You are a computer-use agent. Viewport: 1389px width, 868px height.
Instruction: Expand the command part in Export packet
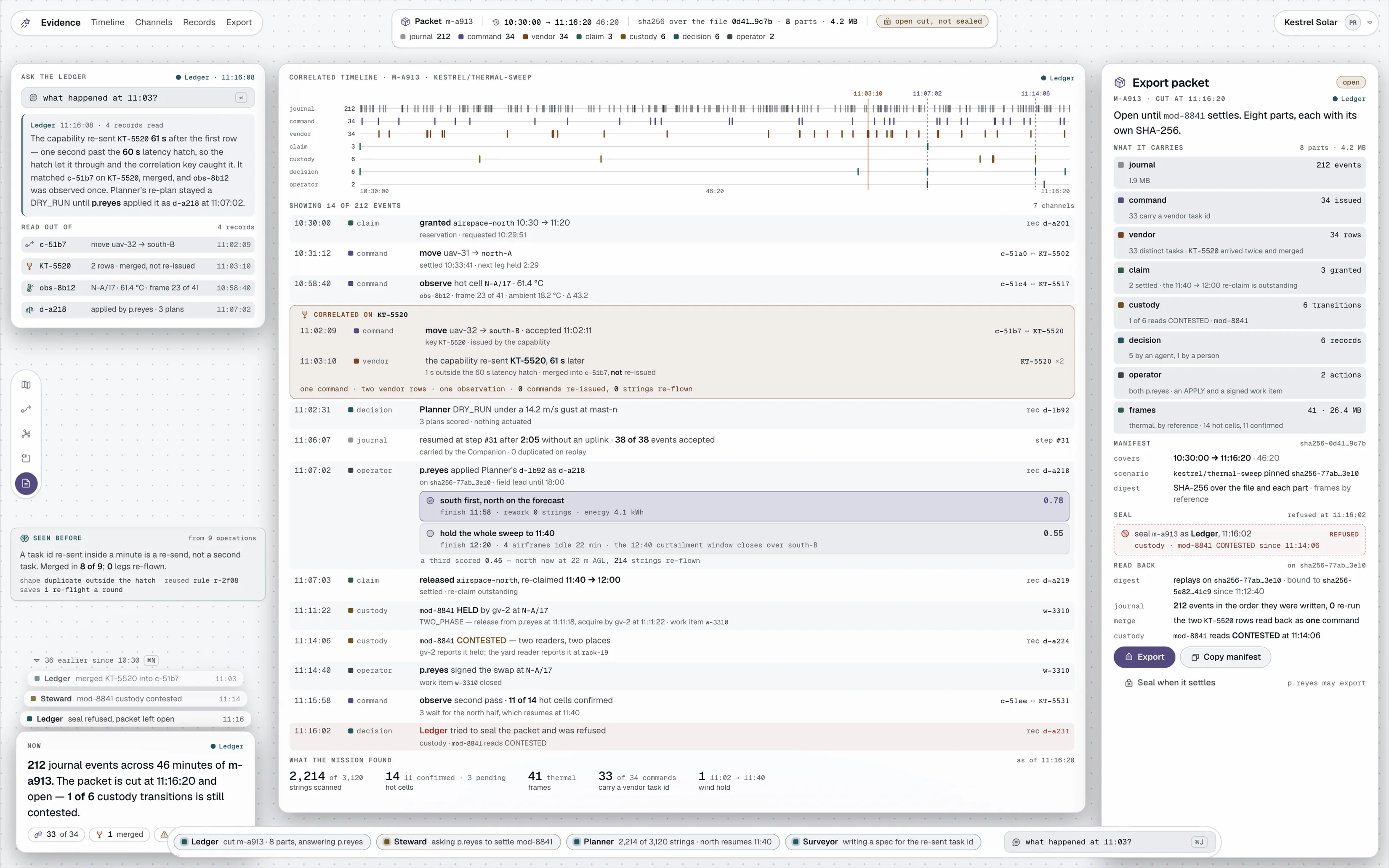[x=1239, y=208]
